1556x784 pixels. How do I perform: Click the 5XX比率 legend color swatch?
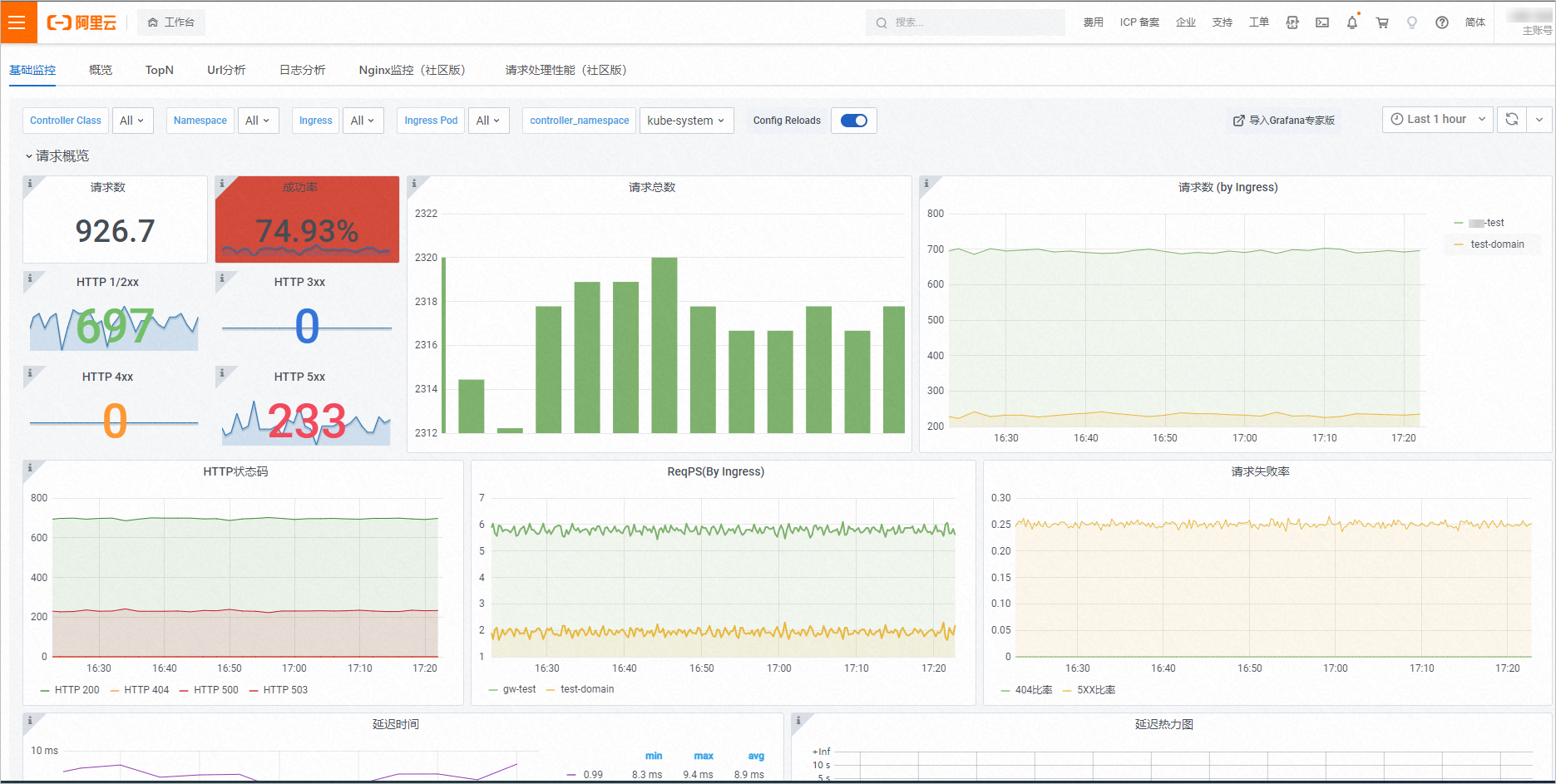coord(1068,691)
